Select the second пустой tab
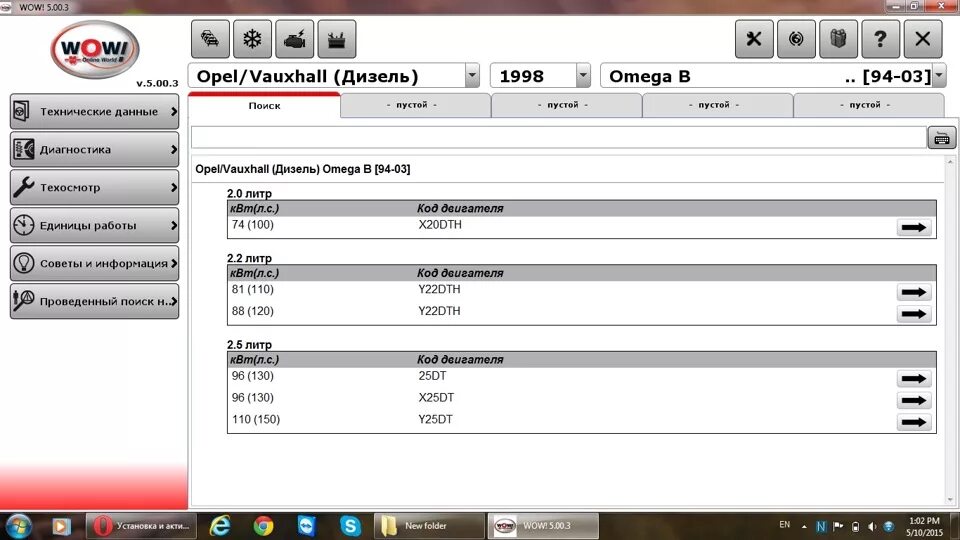This screenshot has width=960, height=540. 567,105
